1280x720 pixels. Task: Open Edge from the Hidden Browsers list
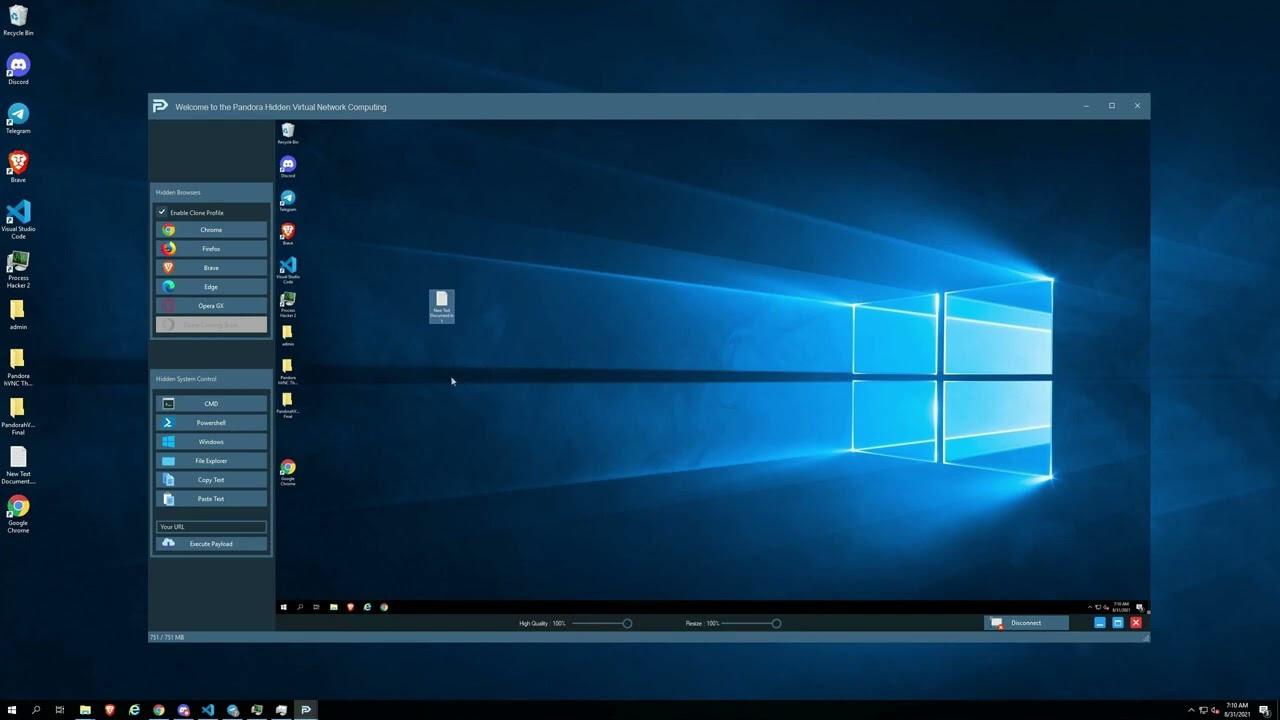tap(211, 287)
